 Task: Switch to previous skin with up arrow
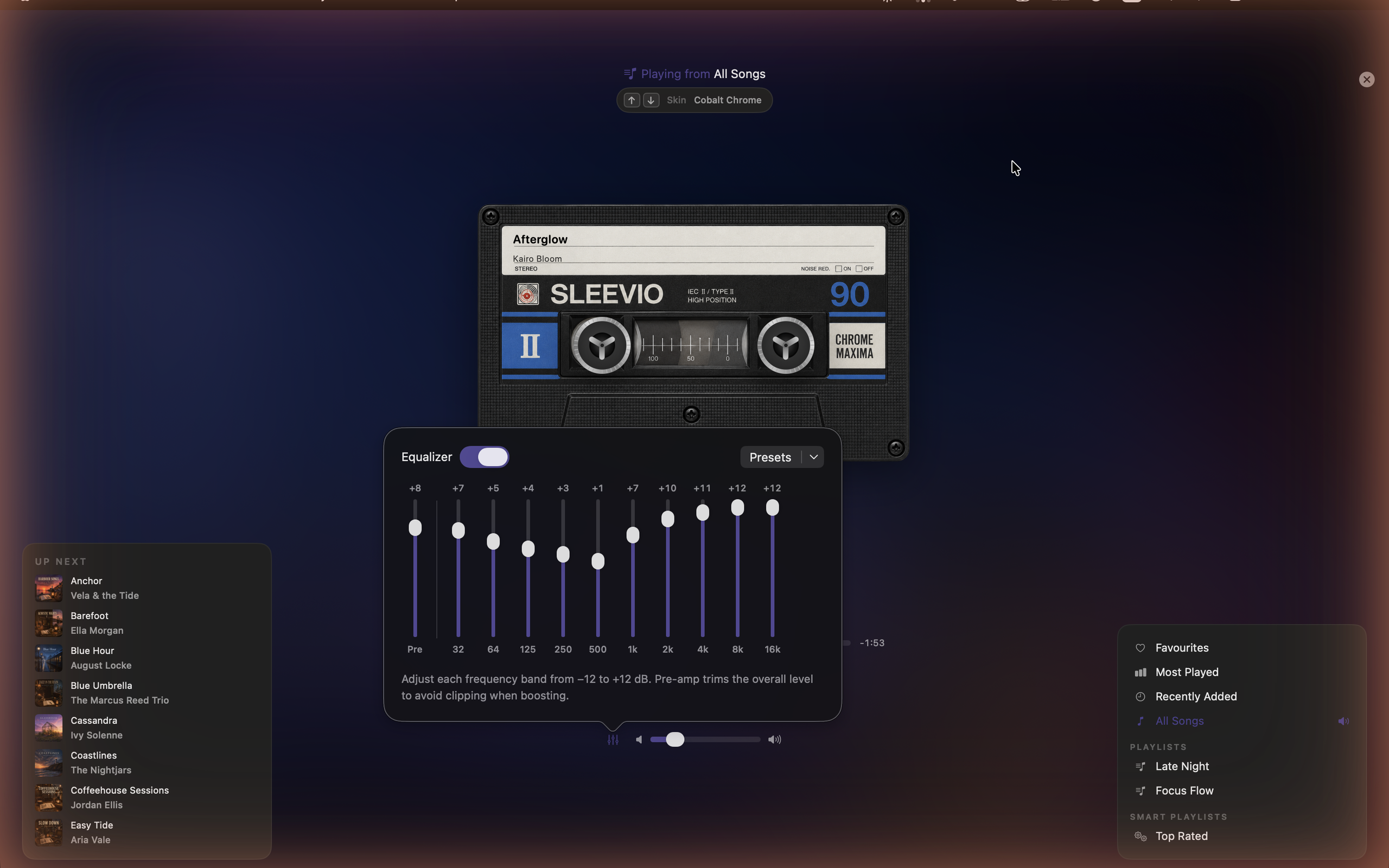632,100
